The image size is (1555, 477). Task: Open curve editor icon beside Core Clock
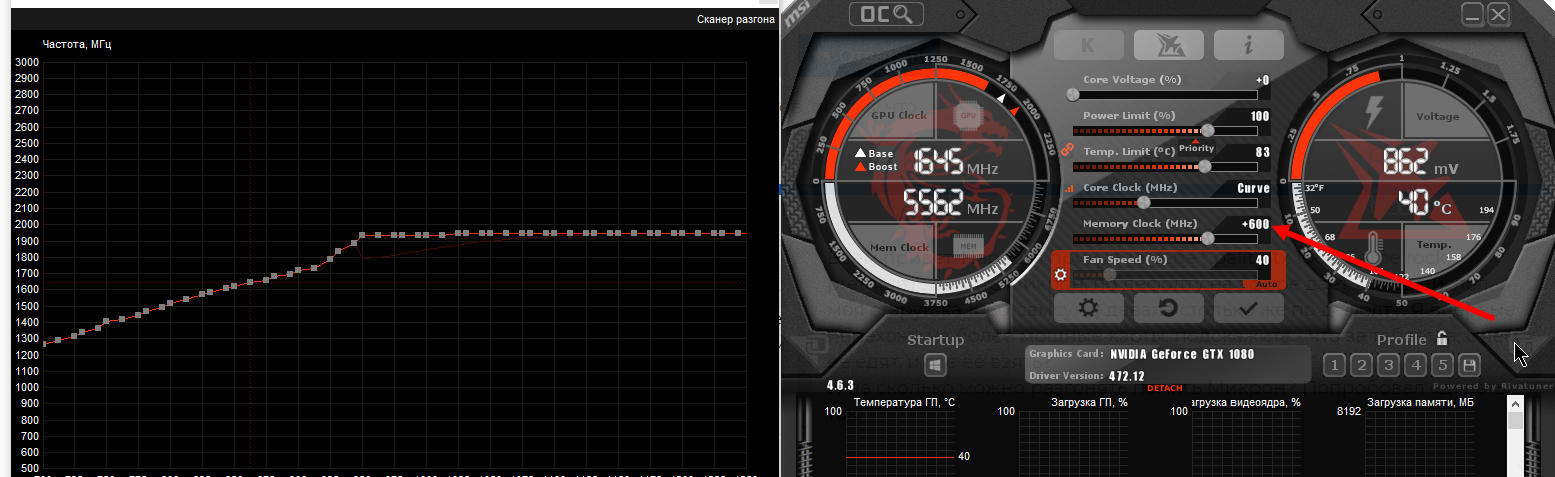coord(1069,188)
